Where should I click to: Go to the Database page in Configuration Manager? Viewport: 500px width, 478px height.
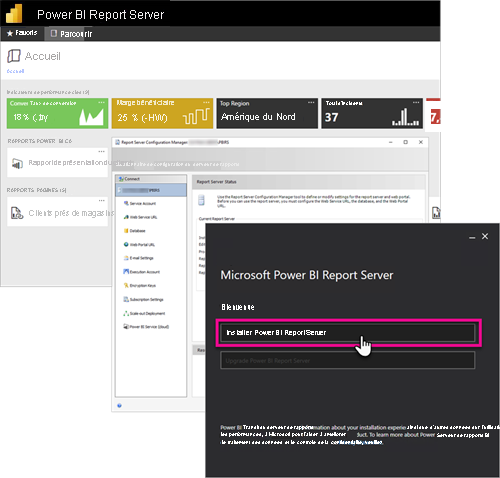click(135, 231)
